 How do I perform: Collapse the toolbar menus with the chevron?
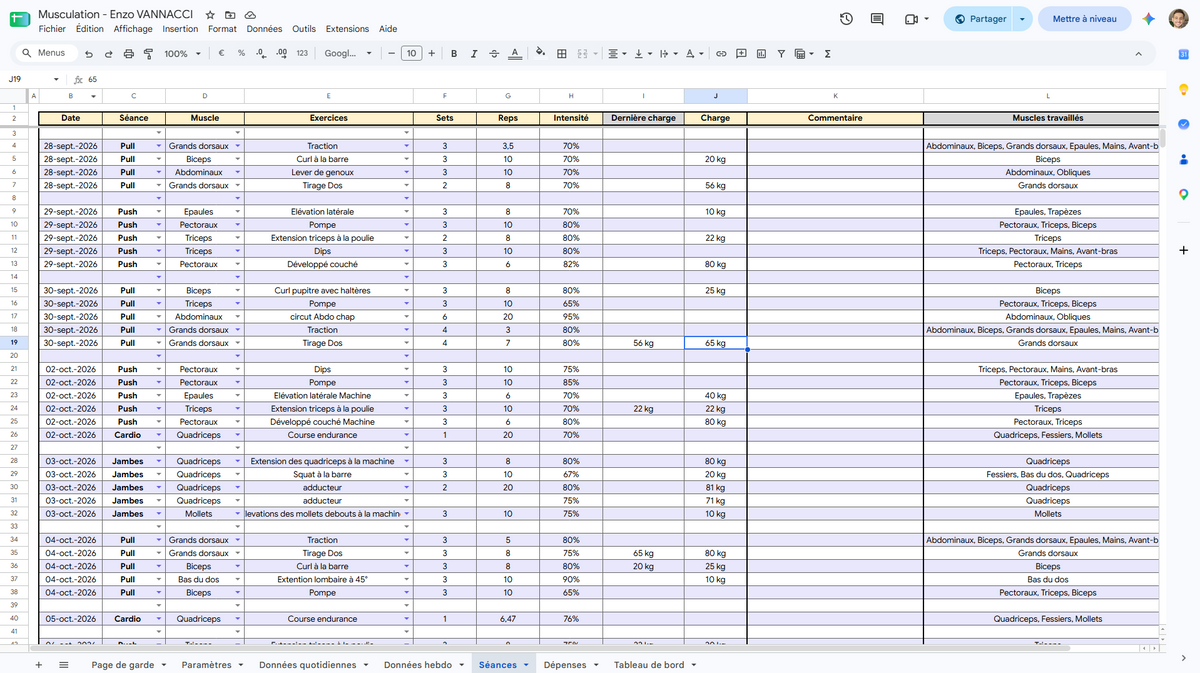coord(1138,54)
